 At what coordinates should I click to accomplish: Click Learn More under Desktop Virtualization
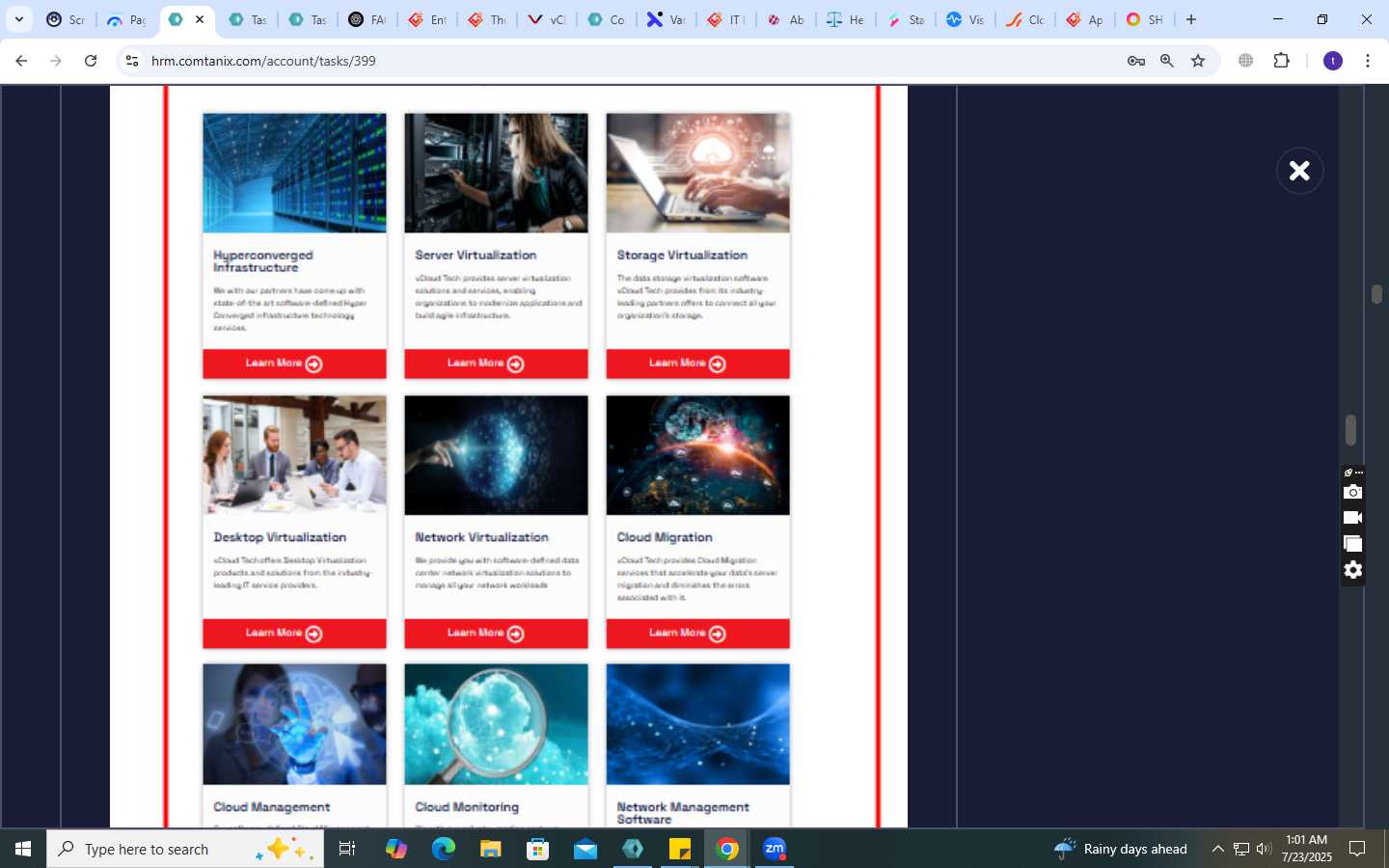tap(294, 634)
